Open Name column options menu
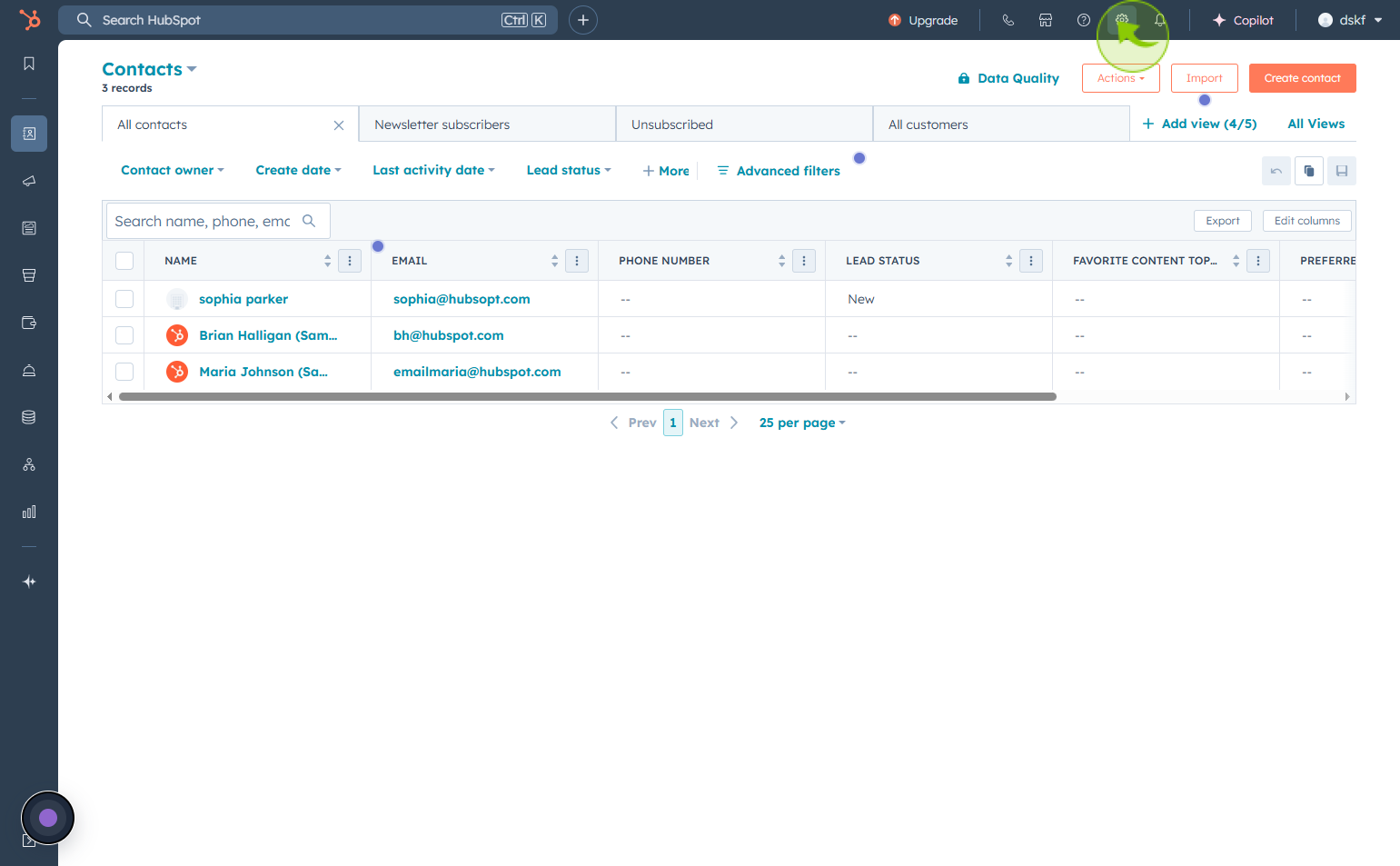Image resolution: width=1400 pixels, height=866 pixels. pos(350,261)
